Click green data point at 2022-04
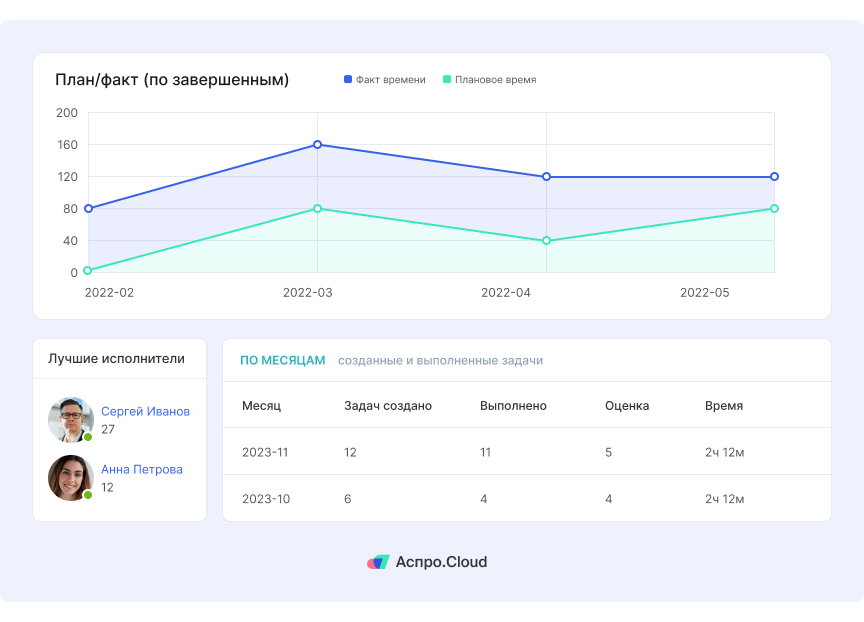This screenshot has height=622, width=864. click(546, 241)
